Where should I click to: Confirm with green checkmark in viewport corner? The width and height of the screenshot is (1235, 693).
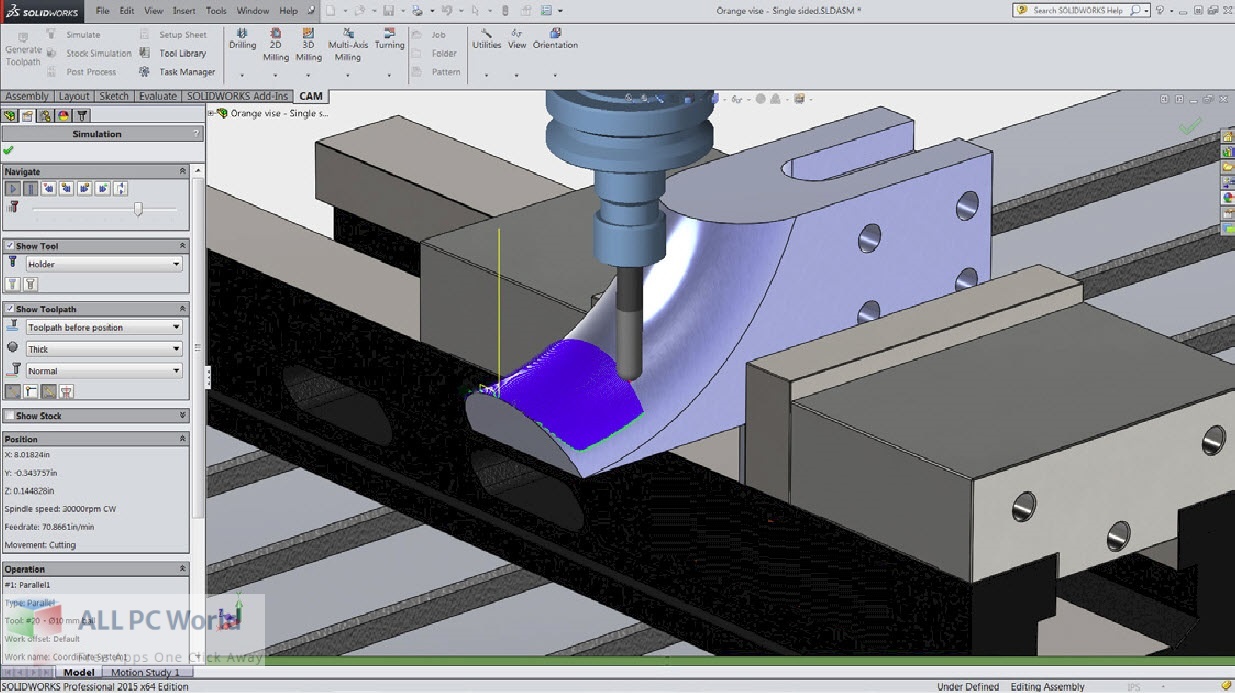[1189, 127]
